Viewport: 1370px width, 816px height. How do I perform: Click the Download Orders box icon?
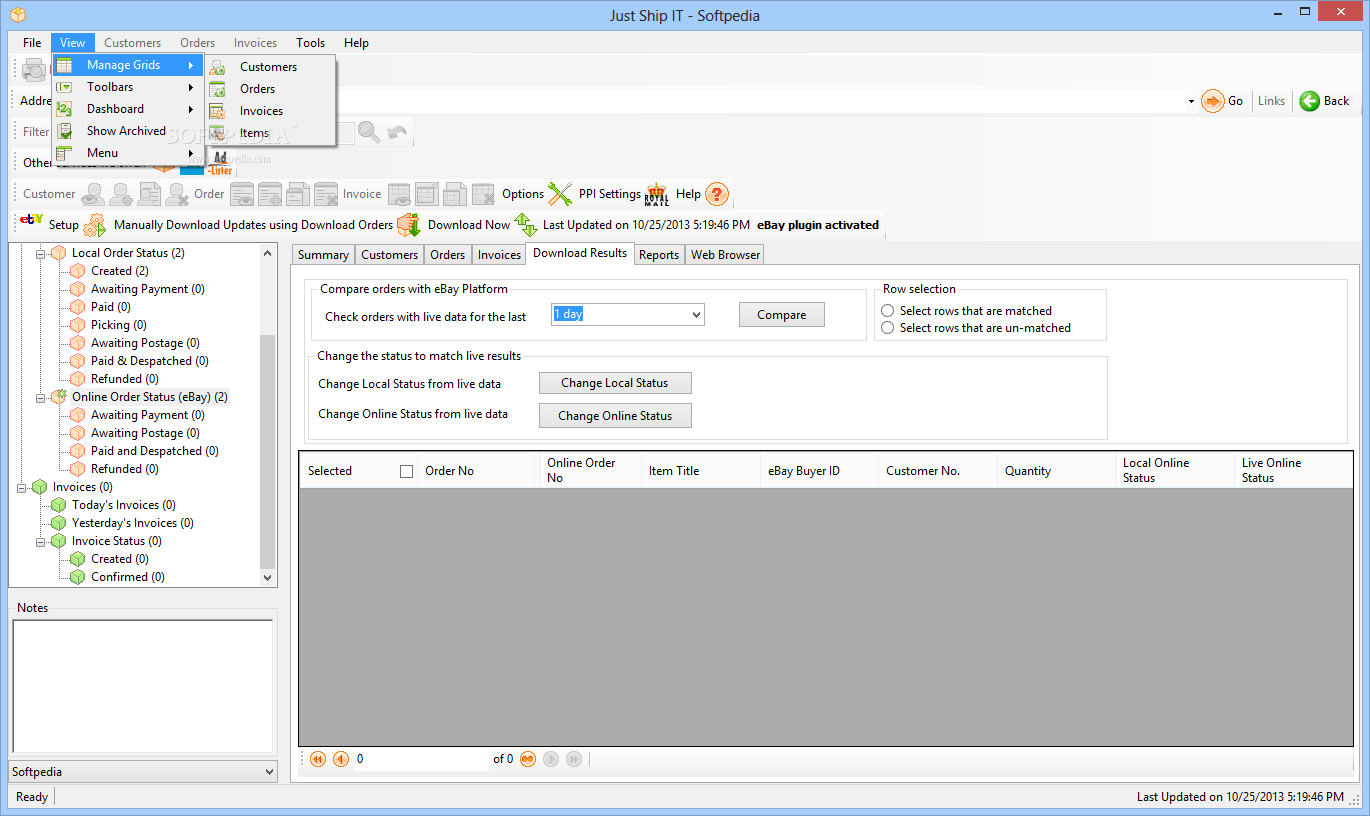[x=408, y=225]
